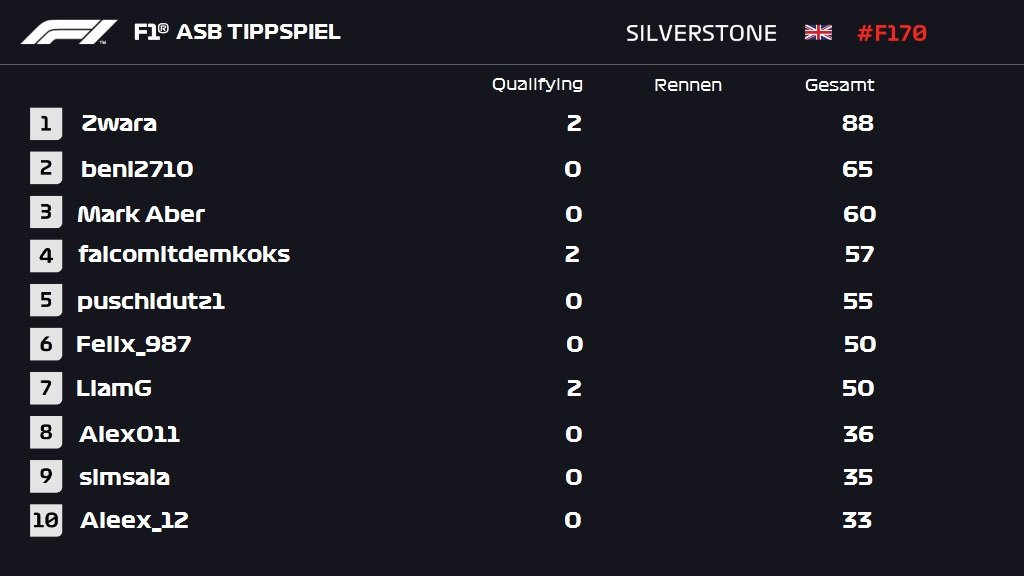The height and width of the screenshot is (576, 1024).
Task: Select the SILVERSTONE race label
Action: pos(701,33)
